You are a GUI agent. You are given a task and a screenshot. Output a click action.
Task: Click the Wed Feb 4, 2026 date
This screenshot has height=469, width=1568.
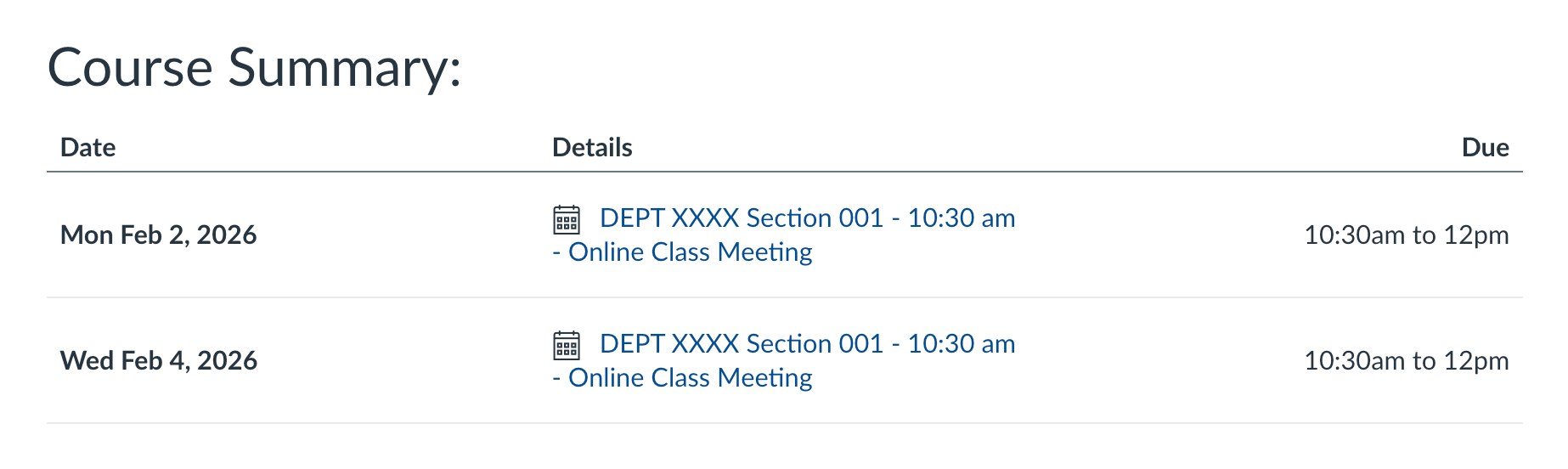pyautogui.click(x=159, y=361)
